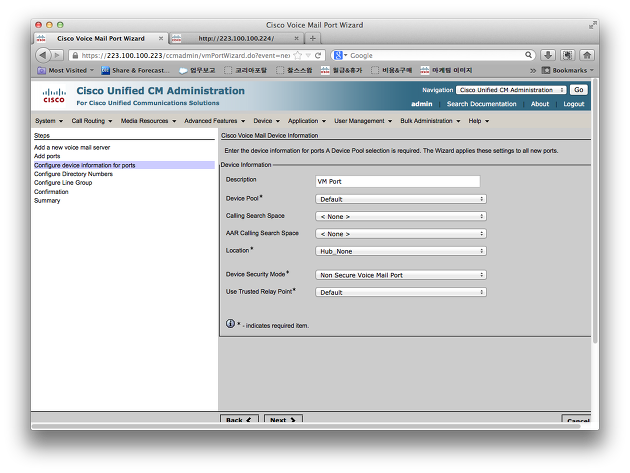Screen dimensions: 630x473
Task: Click the Description input field
Action: pyautogui.click(x=398, y=182)
